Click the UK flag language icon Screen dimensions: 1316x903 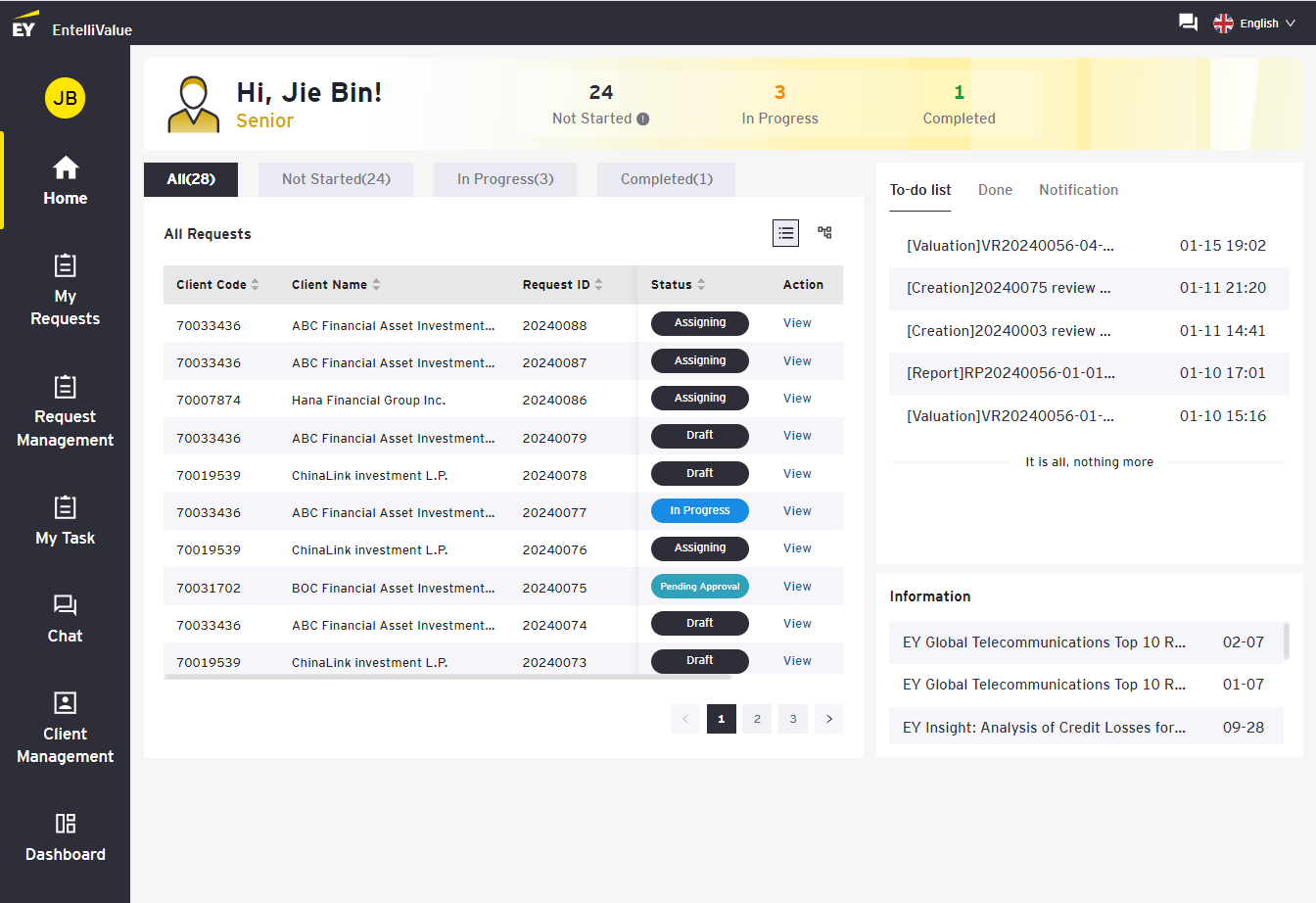[x=1223, y=24]
